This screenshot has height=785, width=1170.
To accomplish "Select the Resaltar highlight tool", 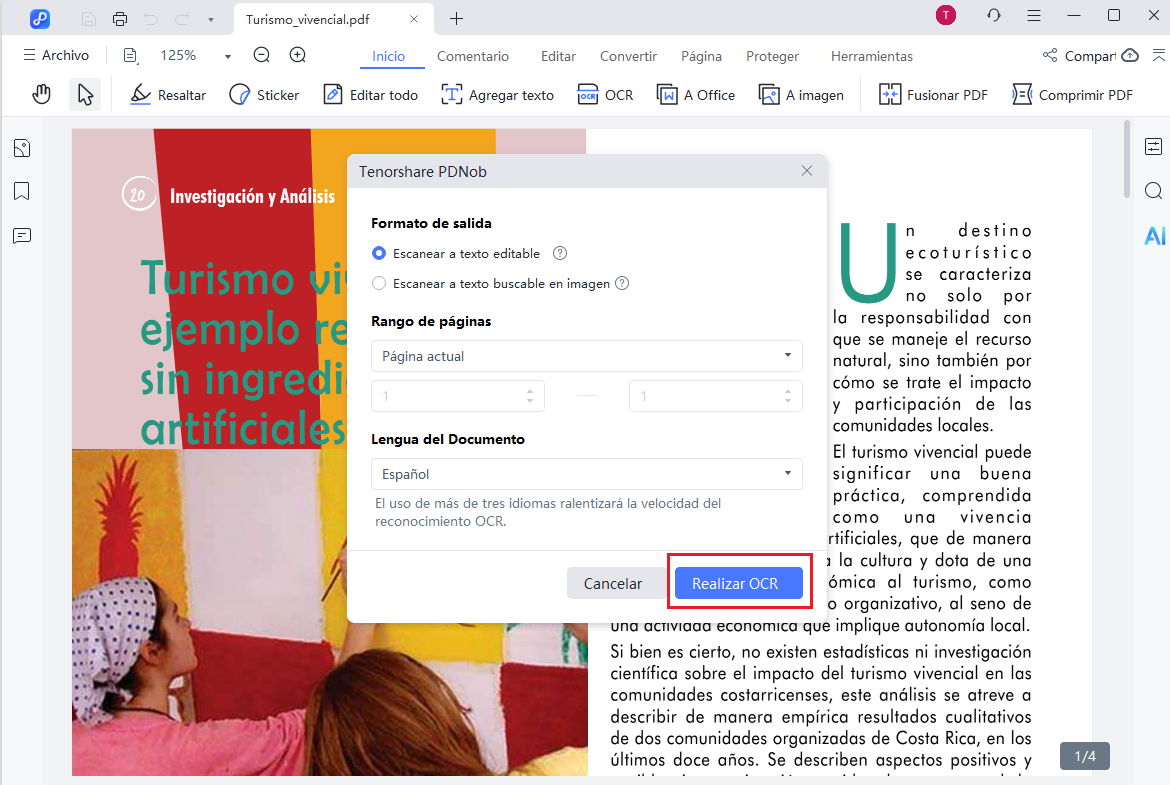I will (x=167, y=94).
